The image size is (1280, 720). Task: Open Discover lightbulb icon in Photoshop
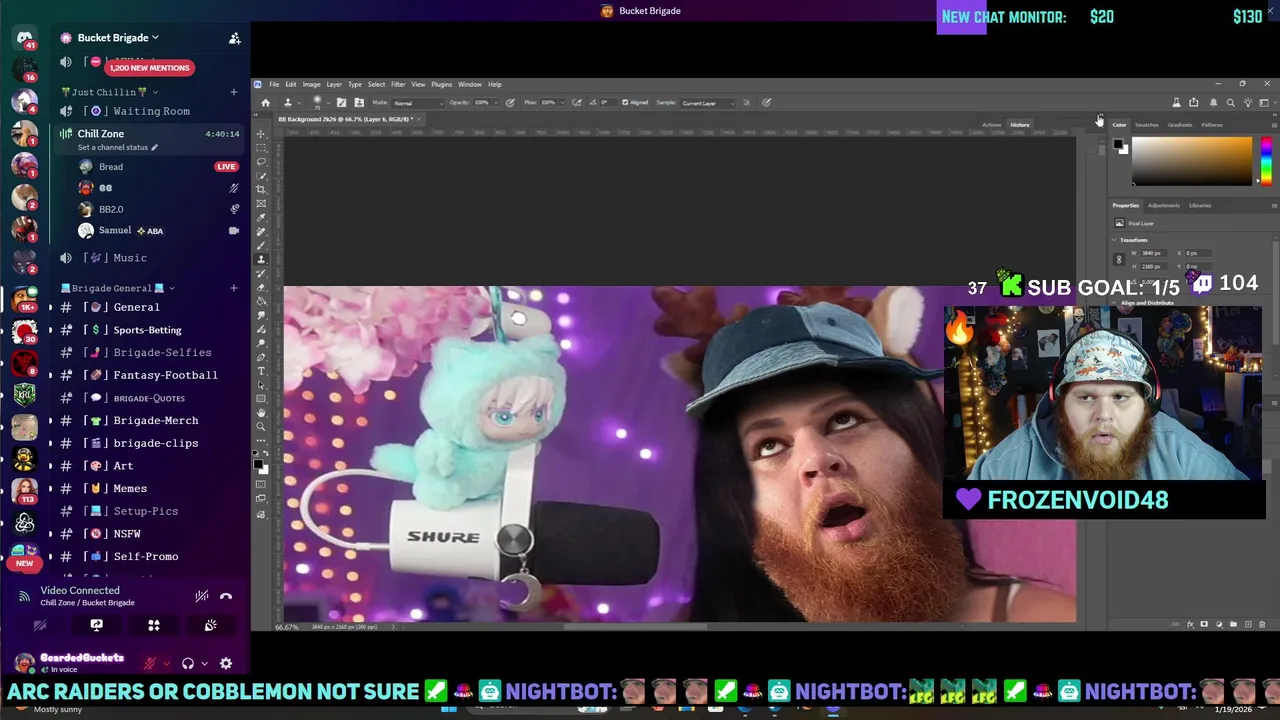click(1248, 102)
